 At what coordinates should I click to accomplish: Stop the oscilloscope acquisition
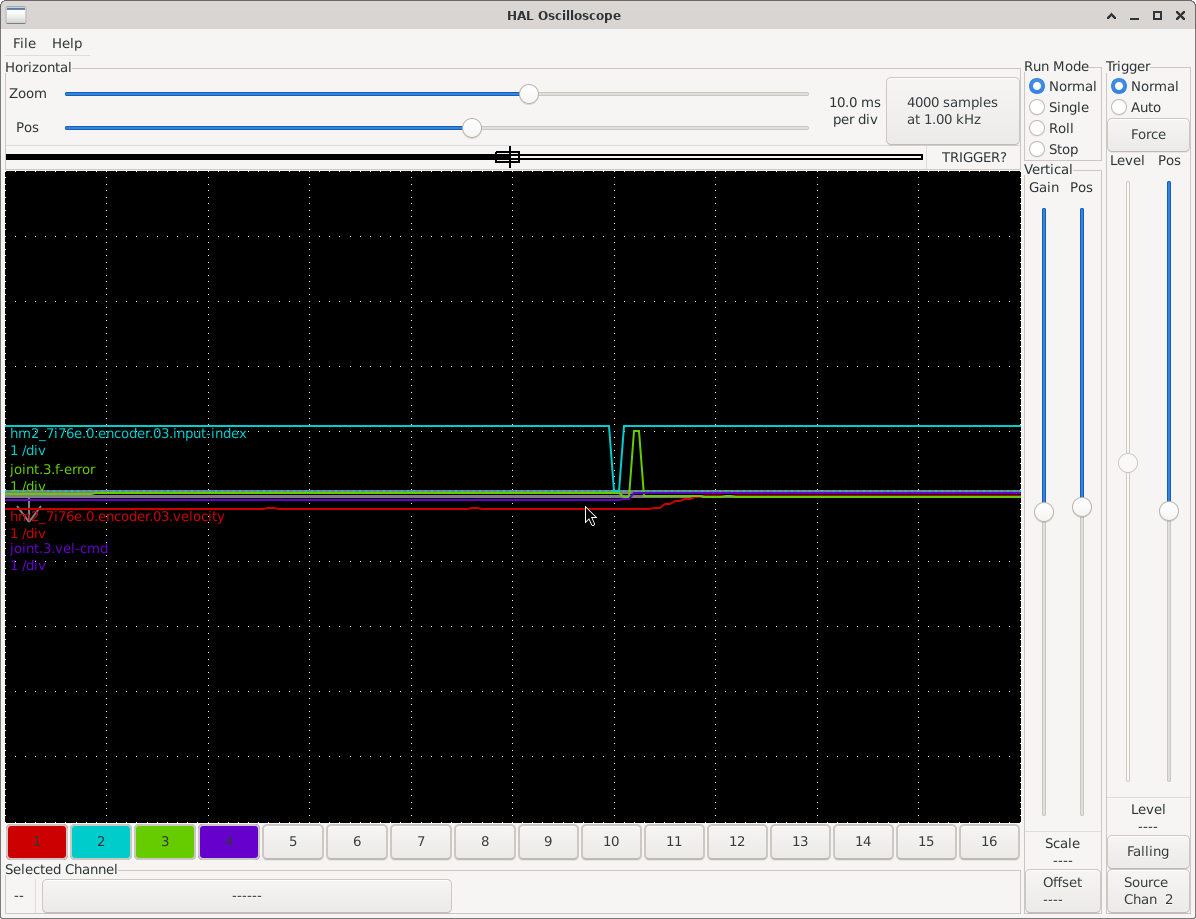click(1037, 149)
